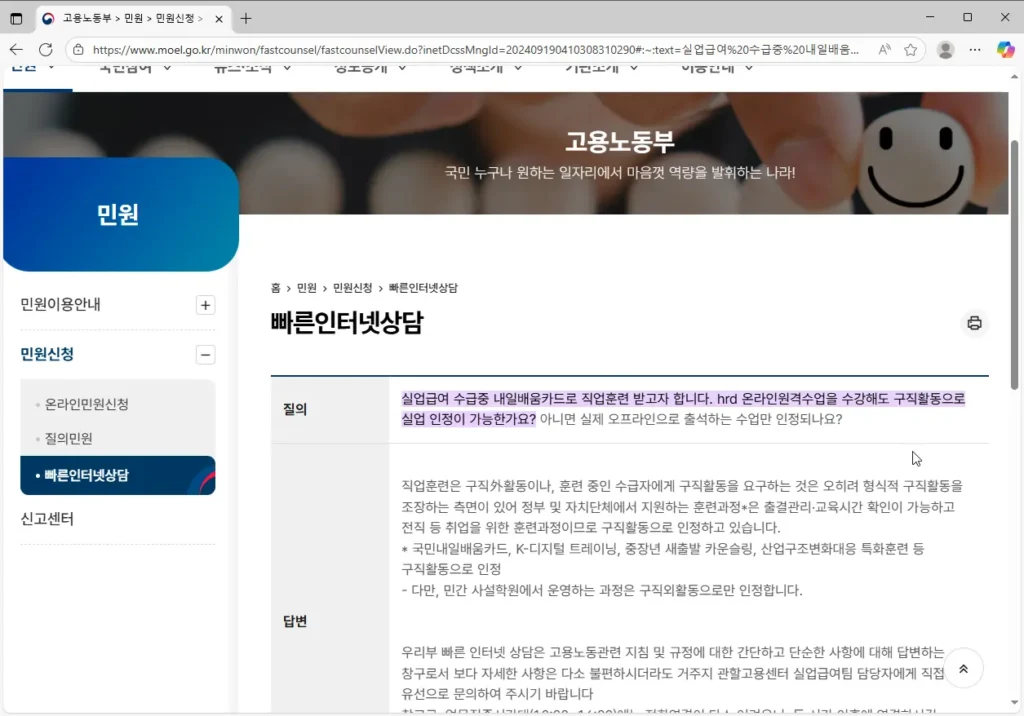The width and height of the screenshot is (1024, 716).
Task: Click the moel.go.kr address bar
Action: click(x=475, y=50)
